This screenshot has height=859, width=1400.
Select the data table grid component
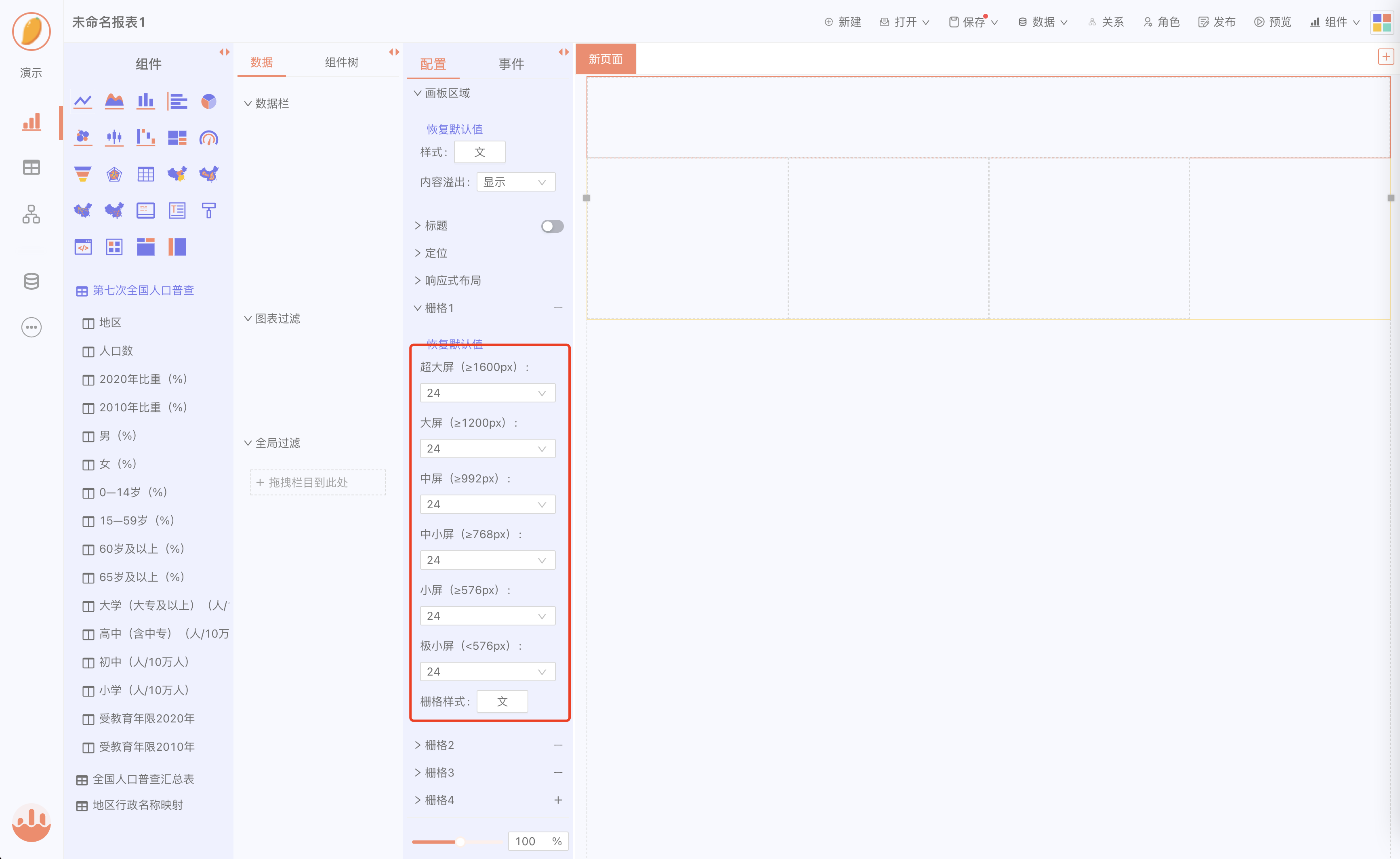[145, 174]
